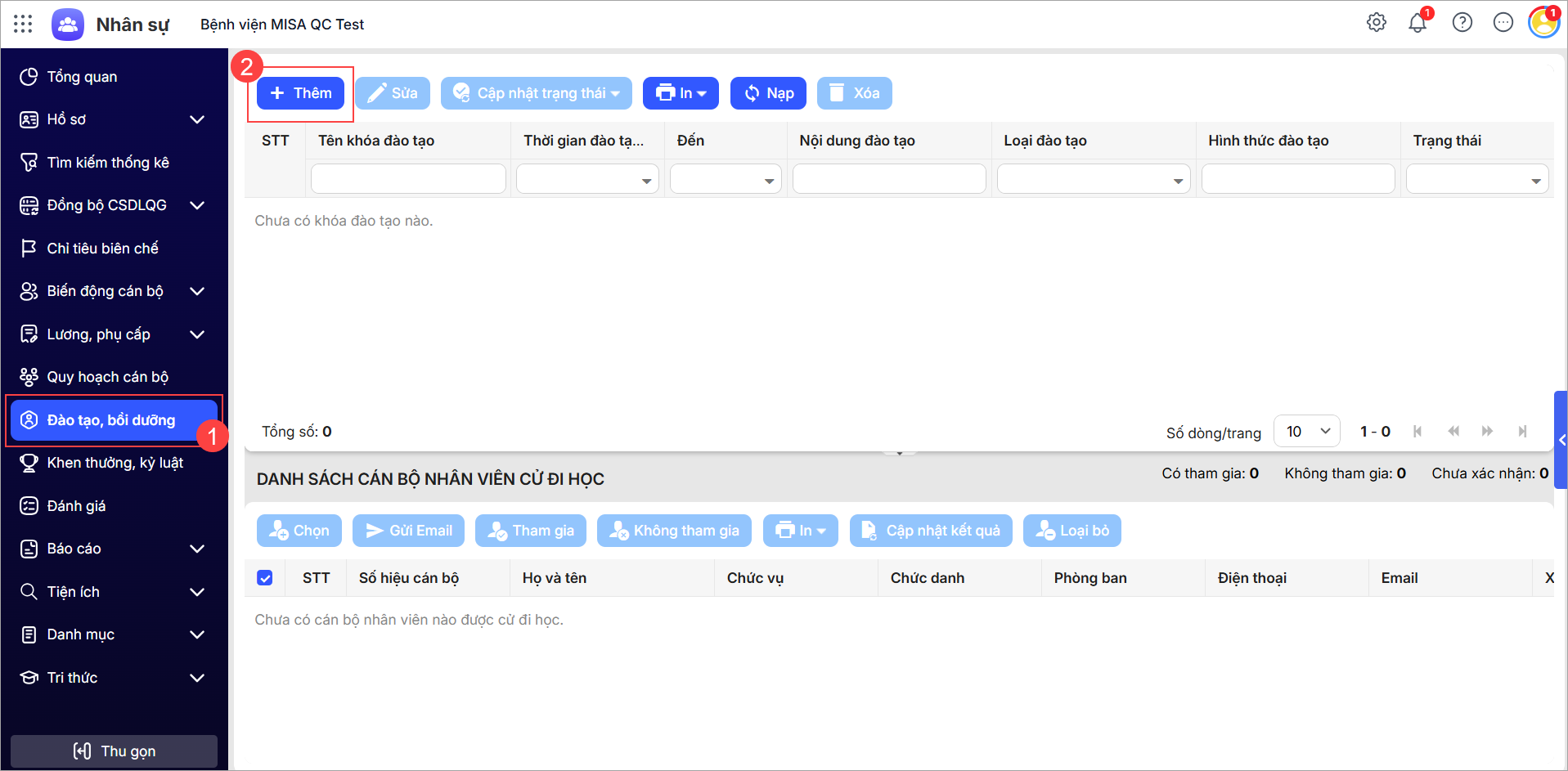Click the Nạp reload button
Image resolution: width=1568 pixels, height=771 pixels.
point(768,93)
